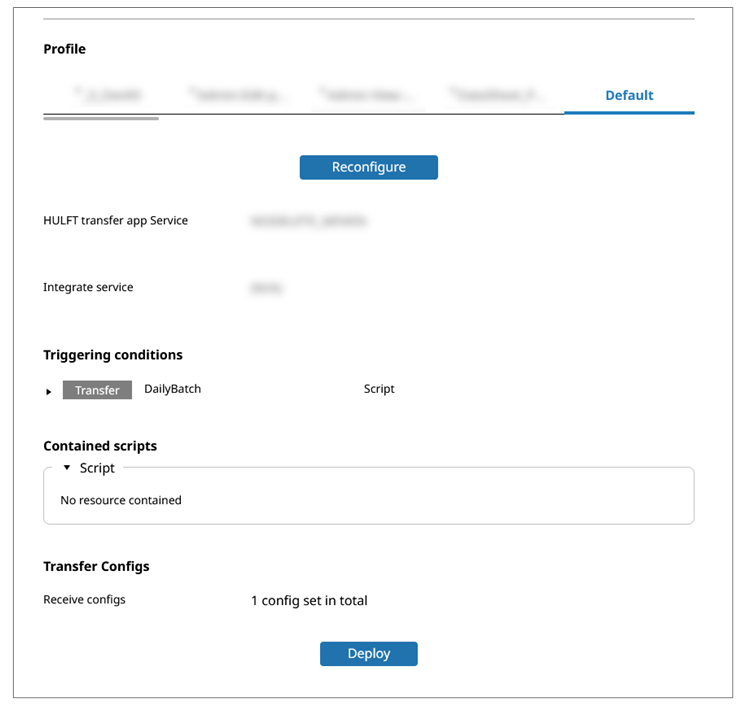Click the Triggering conditions heading

point(113,355)
